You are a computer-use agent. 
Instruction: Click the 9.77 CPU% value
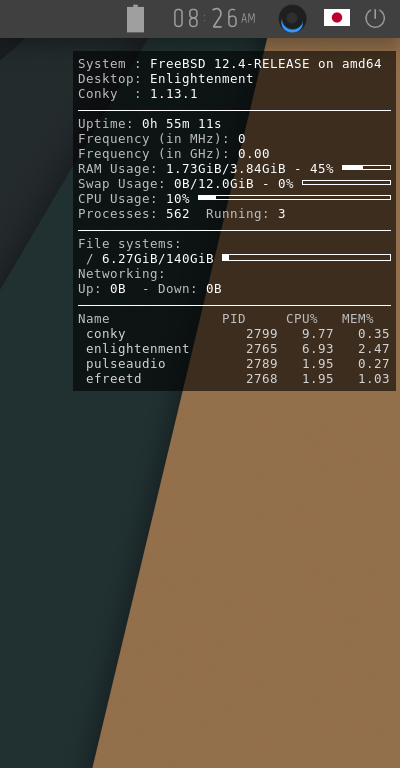318,334
